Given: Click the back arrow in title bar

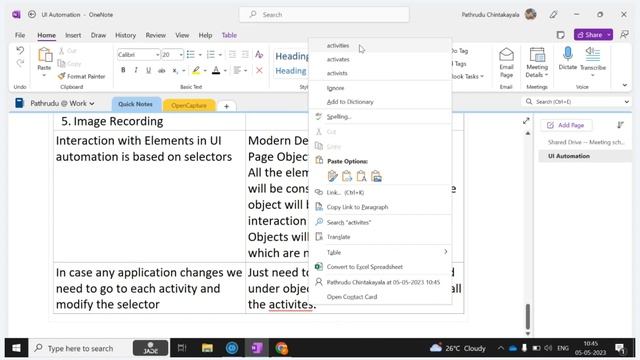Looking at the screenshot, I should click(32, 14).
